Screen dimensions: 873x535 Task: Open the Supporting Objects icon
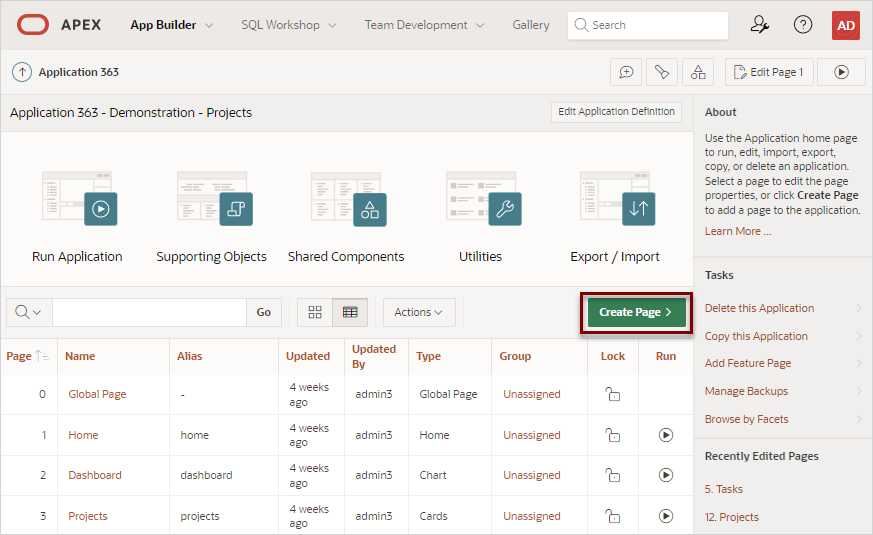point(214,199)
